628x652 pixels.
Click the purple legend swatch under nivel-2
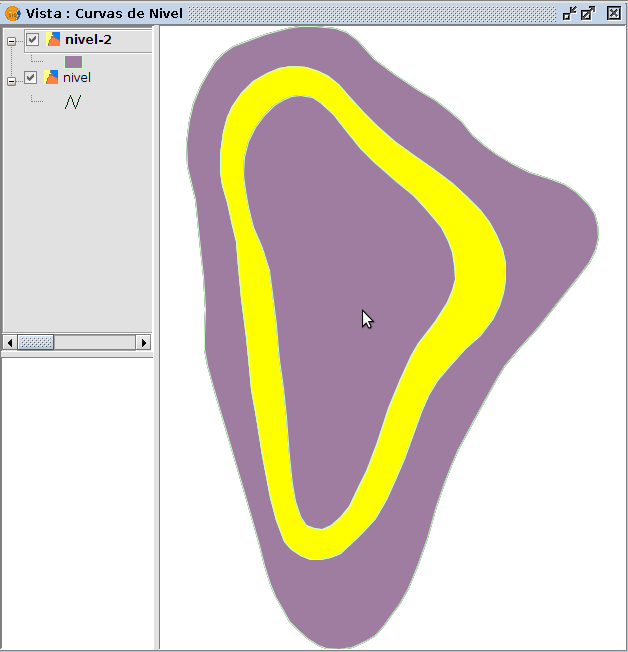(73, 61)
